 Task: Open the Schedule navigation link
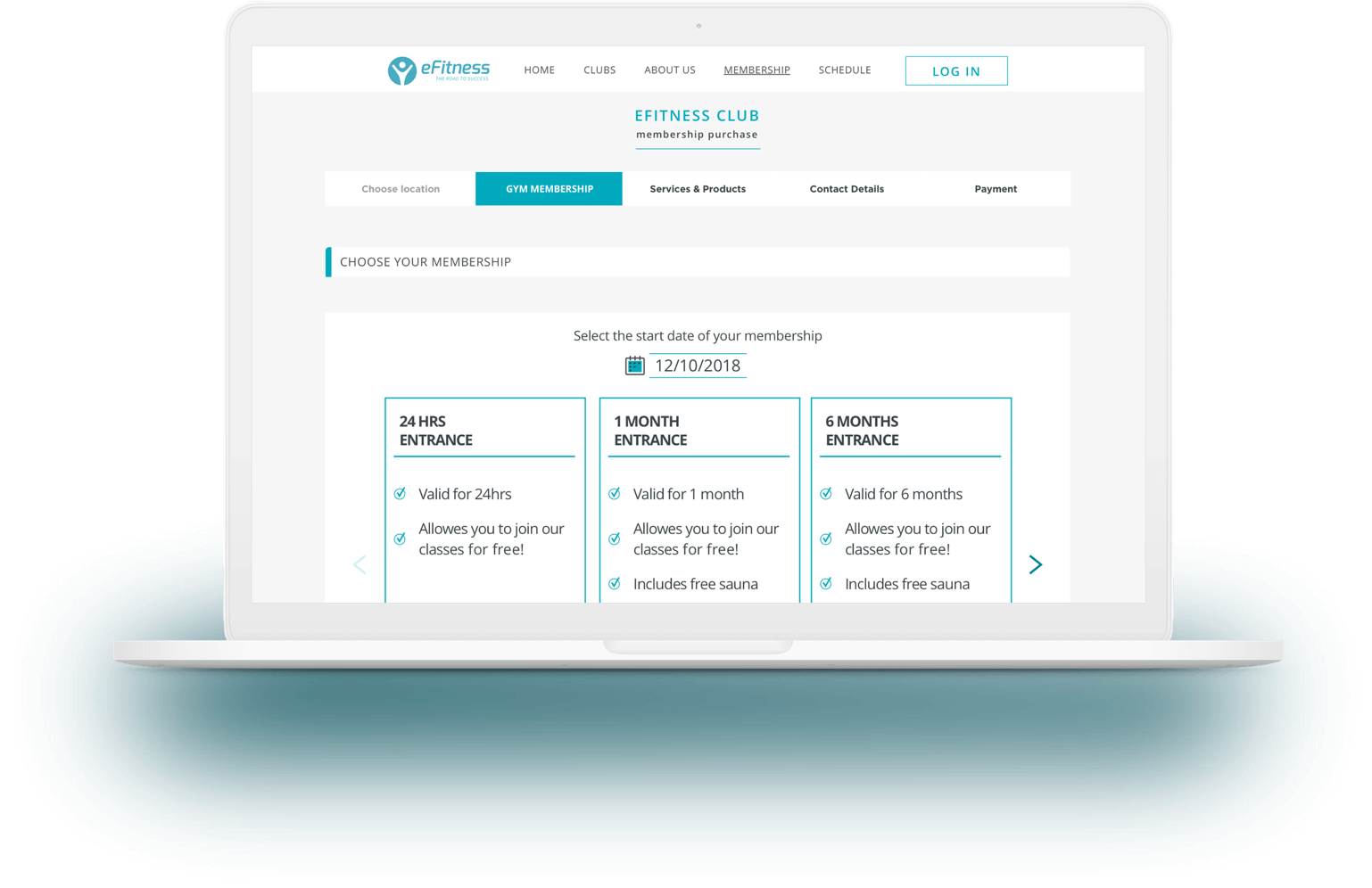coord(844,70)
